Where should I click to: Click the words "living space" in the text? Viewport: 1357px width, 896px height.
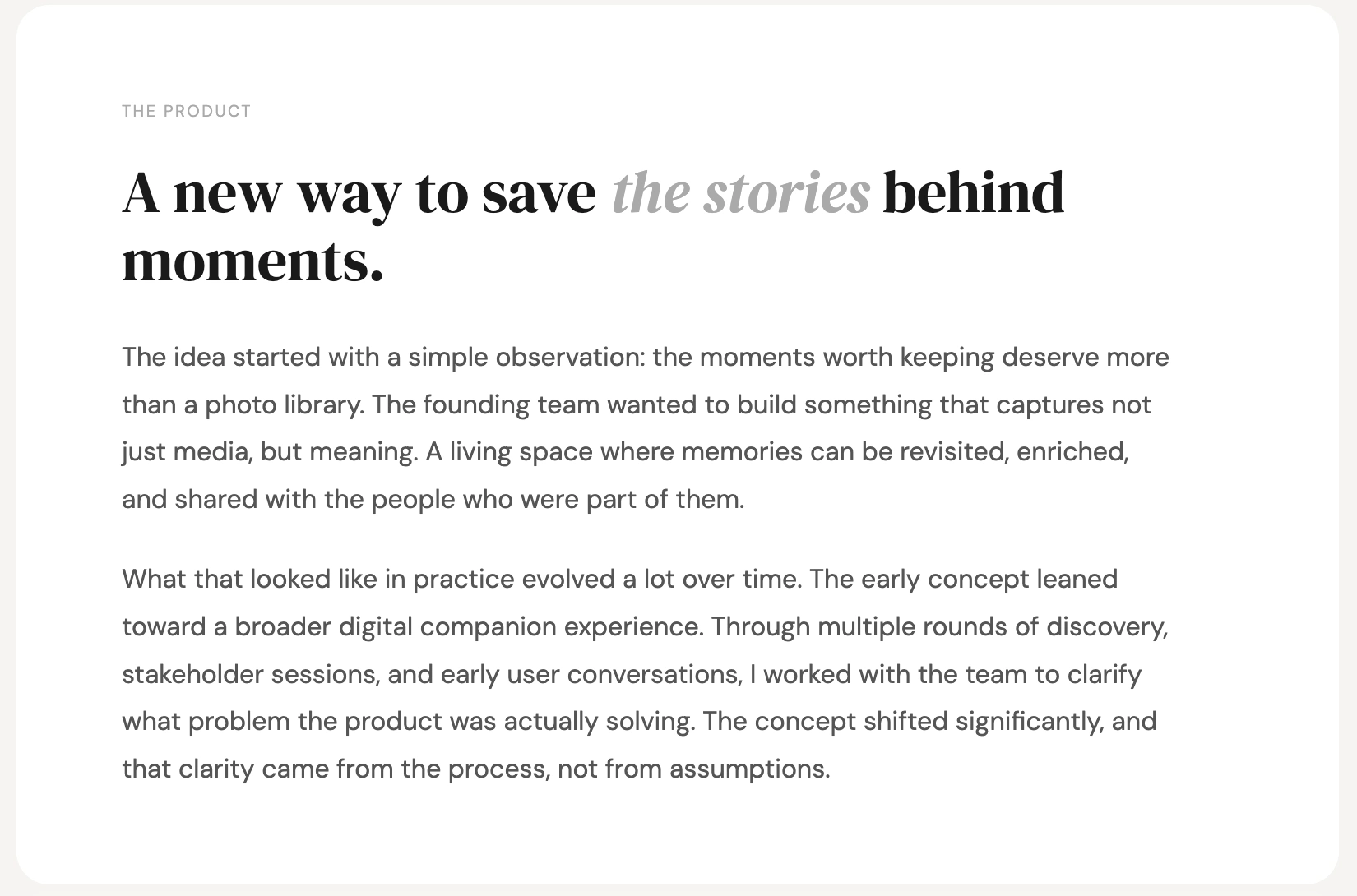pos(521,452)
